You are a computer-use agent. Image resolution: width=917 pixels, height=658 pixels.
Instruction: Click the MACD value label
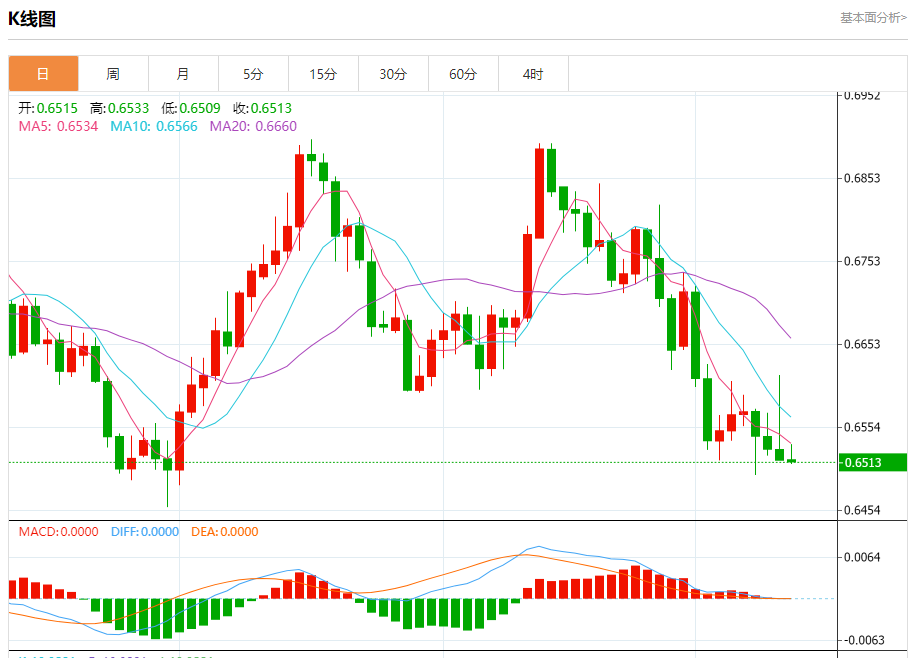coord(58,532)
